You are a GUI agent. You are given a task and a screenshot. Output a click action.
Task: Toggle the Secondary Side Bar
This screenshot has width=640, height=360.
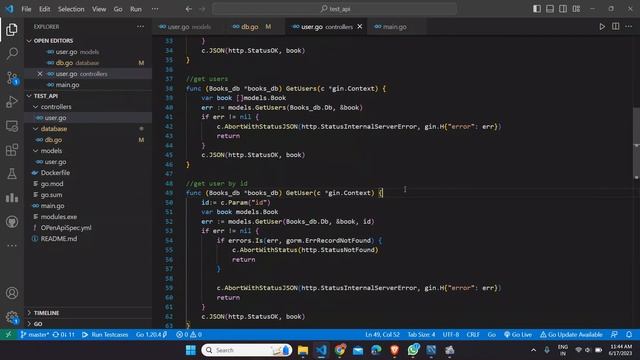click(x=563, y=9)
